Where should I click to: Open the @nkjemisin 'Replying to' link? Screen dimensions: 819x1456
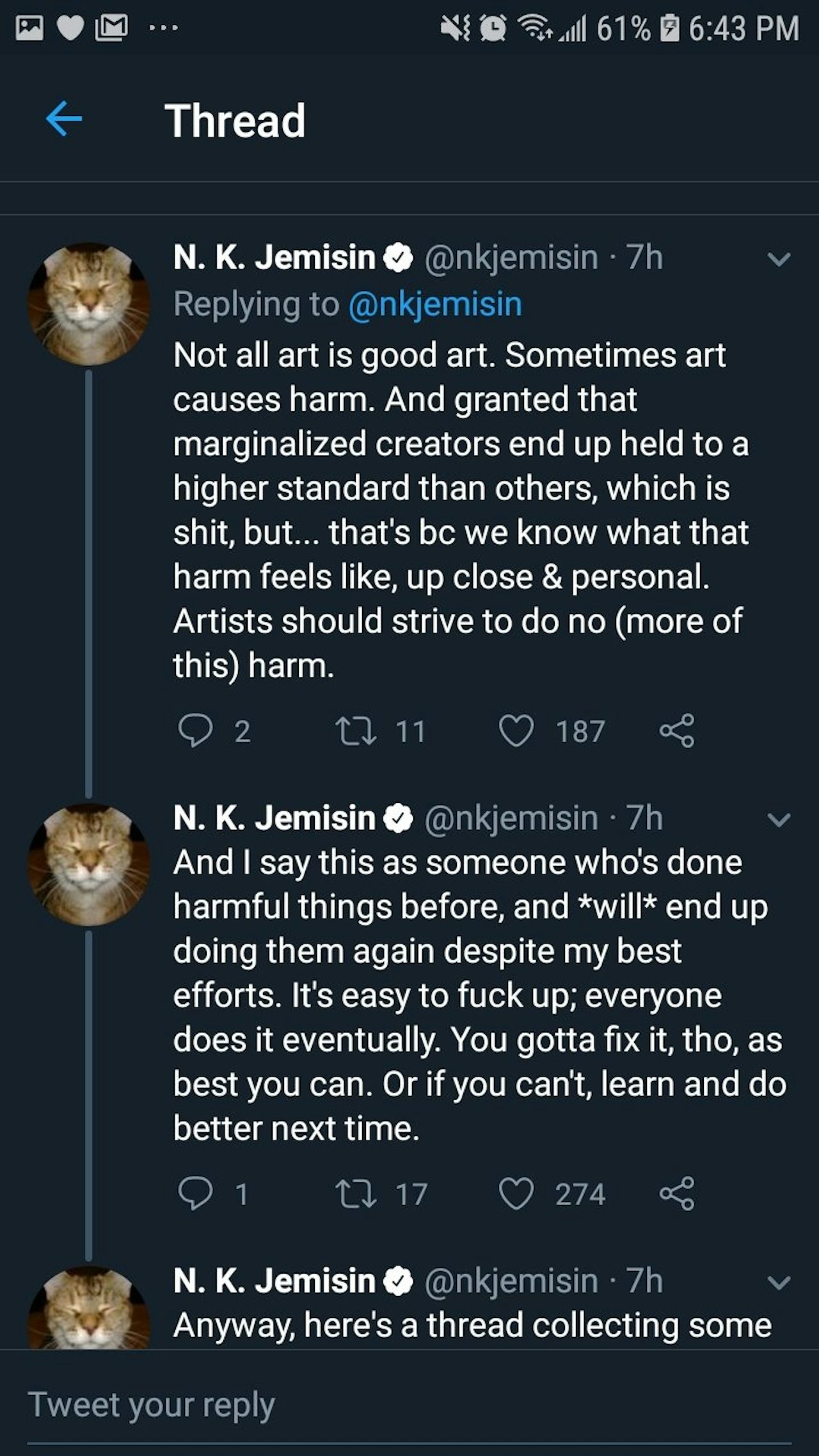tap(435, 304)
